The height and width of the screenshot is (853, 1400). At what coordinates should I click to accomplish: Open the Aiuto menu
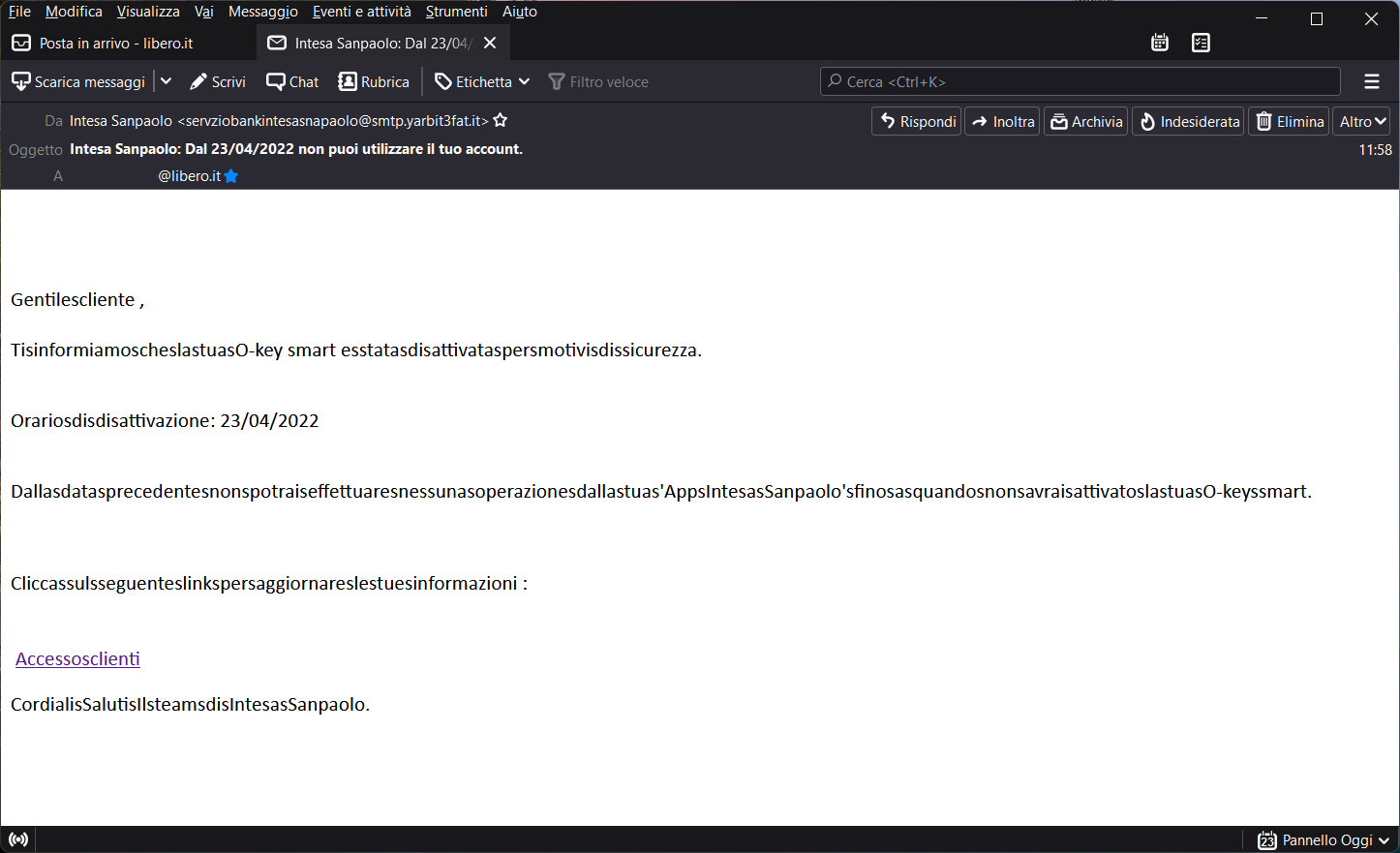[x=519, y=12]
